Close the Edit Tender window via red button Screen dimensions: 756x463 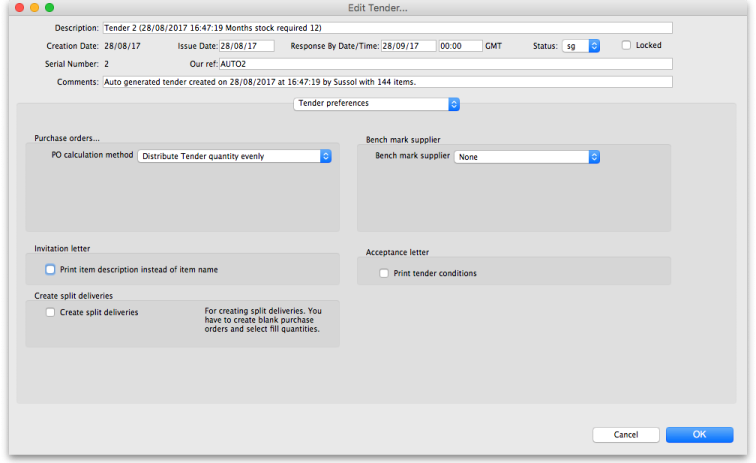coord(16,7)
